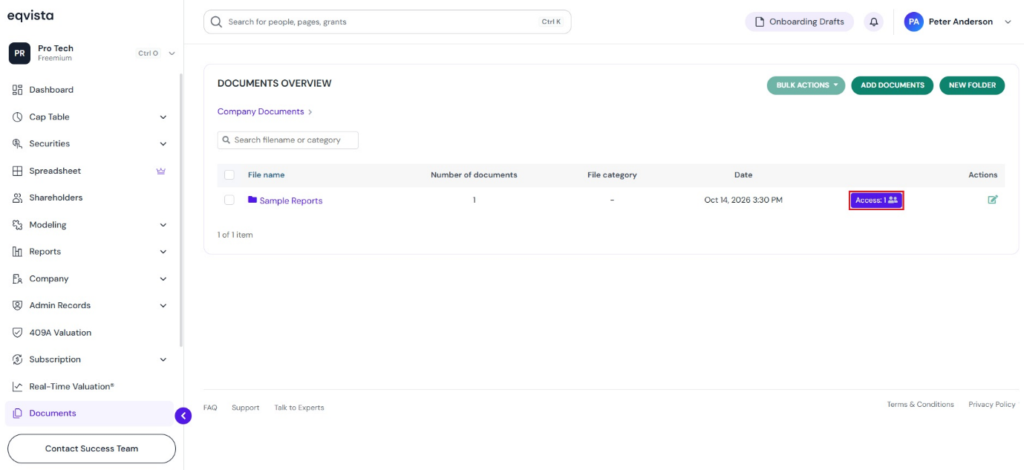The image size is (1024, 470).
Task: Focus the Search filename or category field
Action: tap(288, 140)
